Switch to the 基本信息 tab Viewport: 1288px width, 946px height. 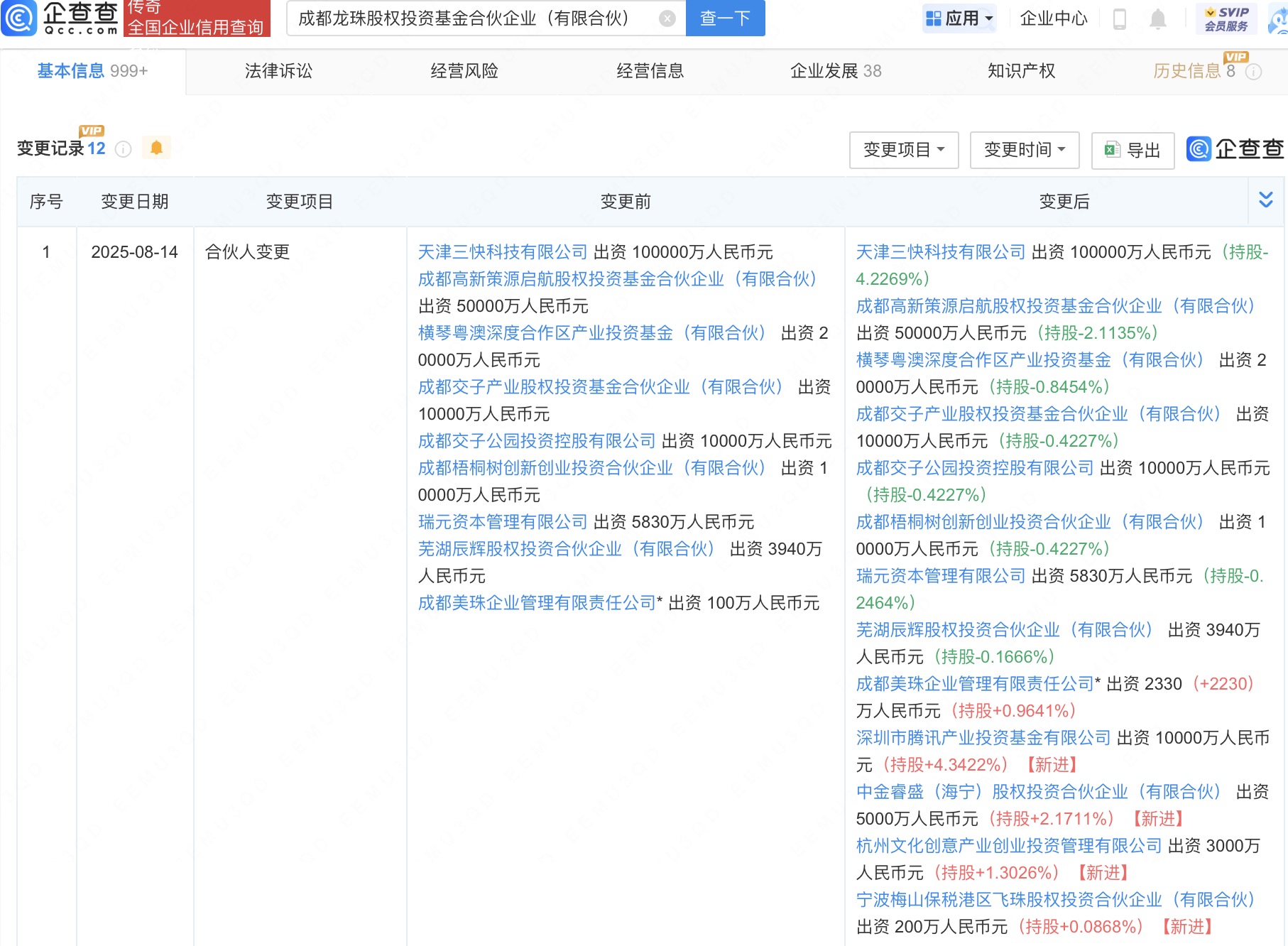(92, 71)
